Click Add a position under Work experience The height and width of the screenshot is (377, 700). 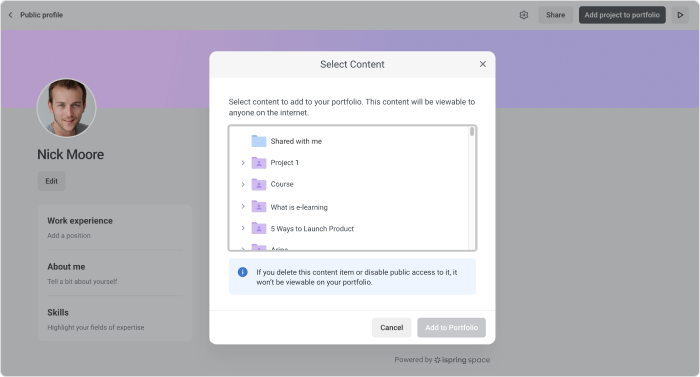point(69,235)
